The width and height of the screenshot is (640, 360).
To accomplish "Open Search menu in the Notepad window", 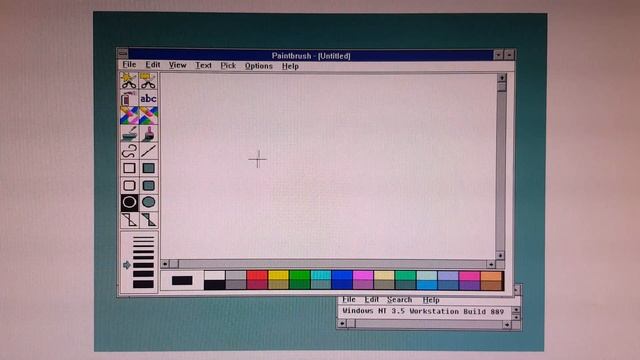I will [399, 300].
